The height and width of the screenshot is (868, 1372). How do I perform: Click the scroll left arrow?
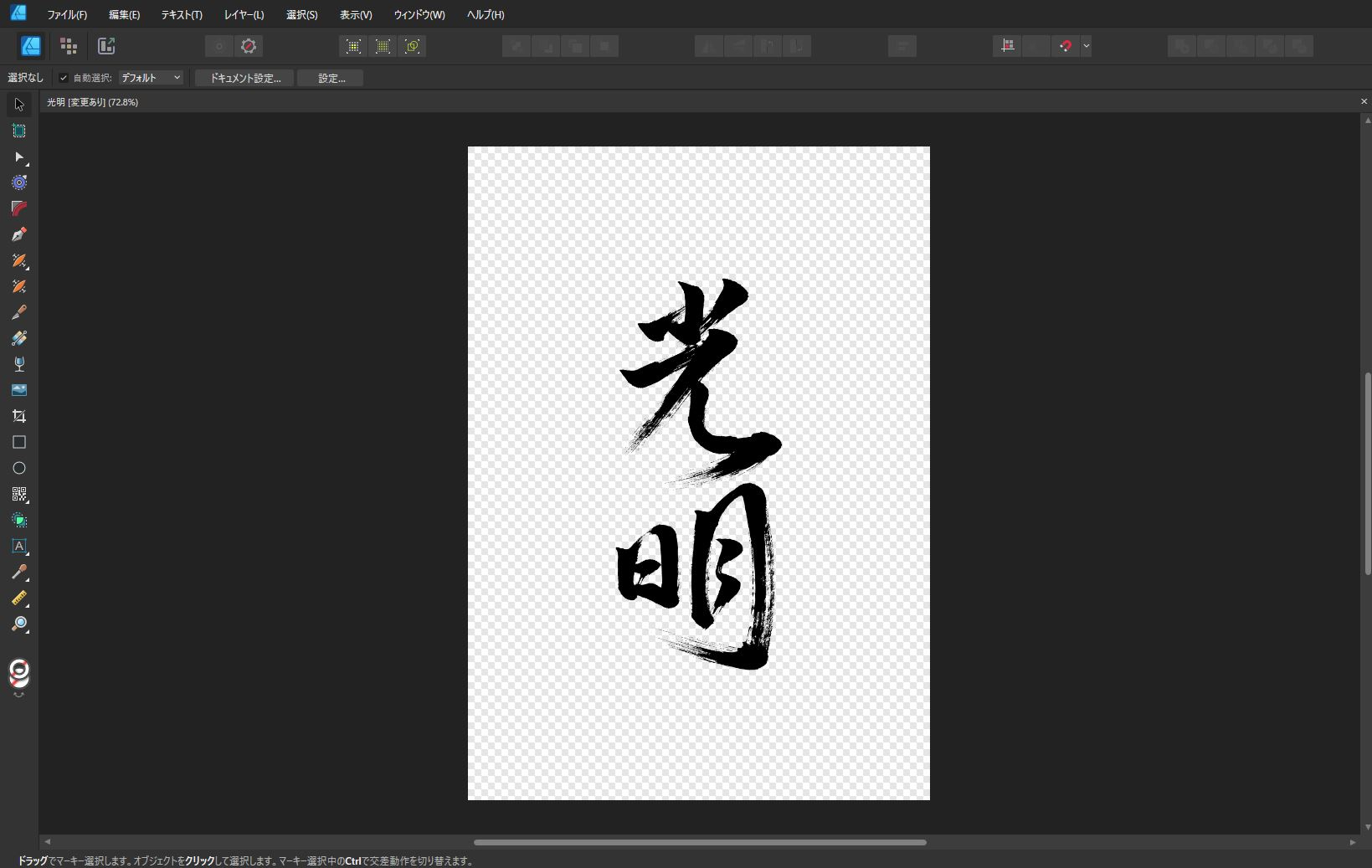48,842
